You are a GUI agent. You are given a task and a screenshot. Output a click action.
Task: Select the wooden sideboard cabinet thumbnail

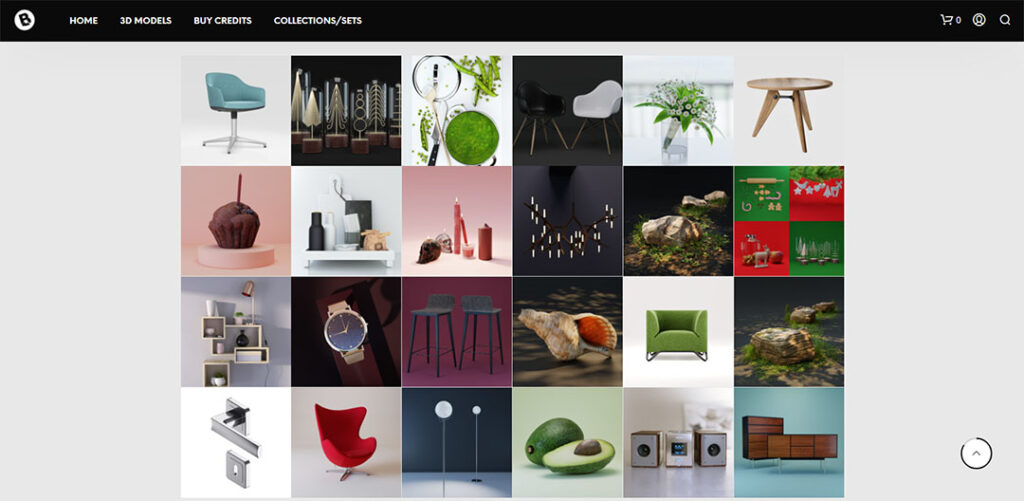789,442
